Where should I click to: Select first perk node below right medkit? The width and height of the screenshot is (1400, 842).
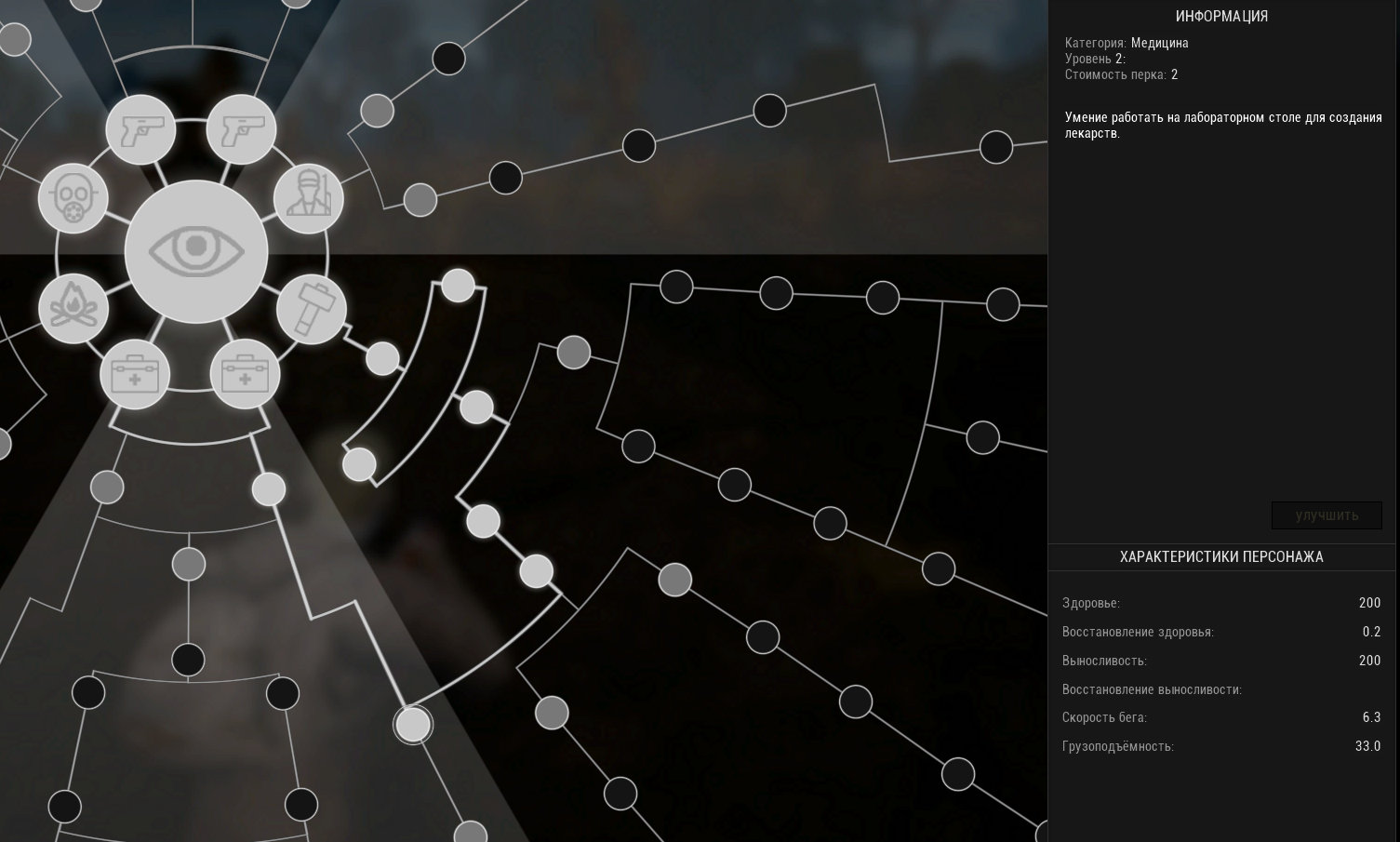coord(269,488)
